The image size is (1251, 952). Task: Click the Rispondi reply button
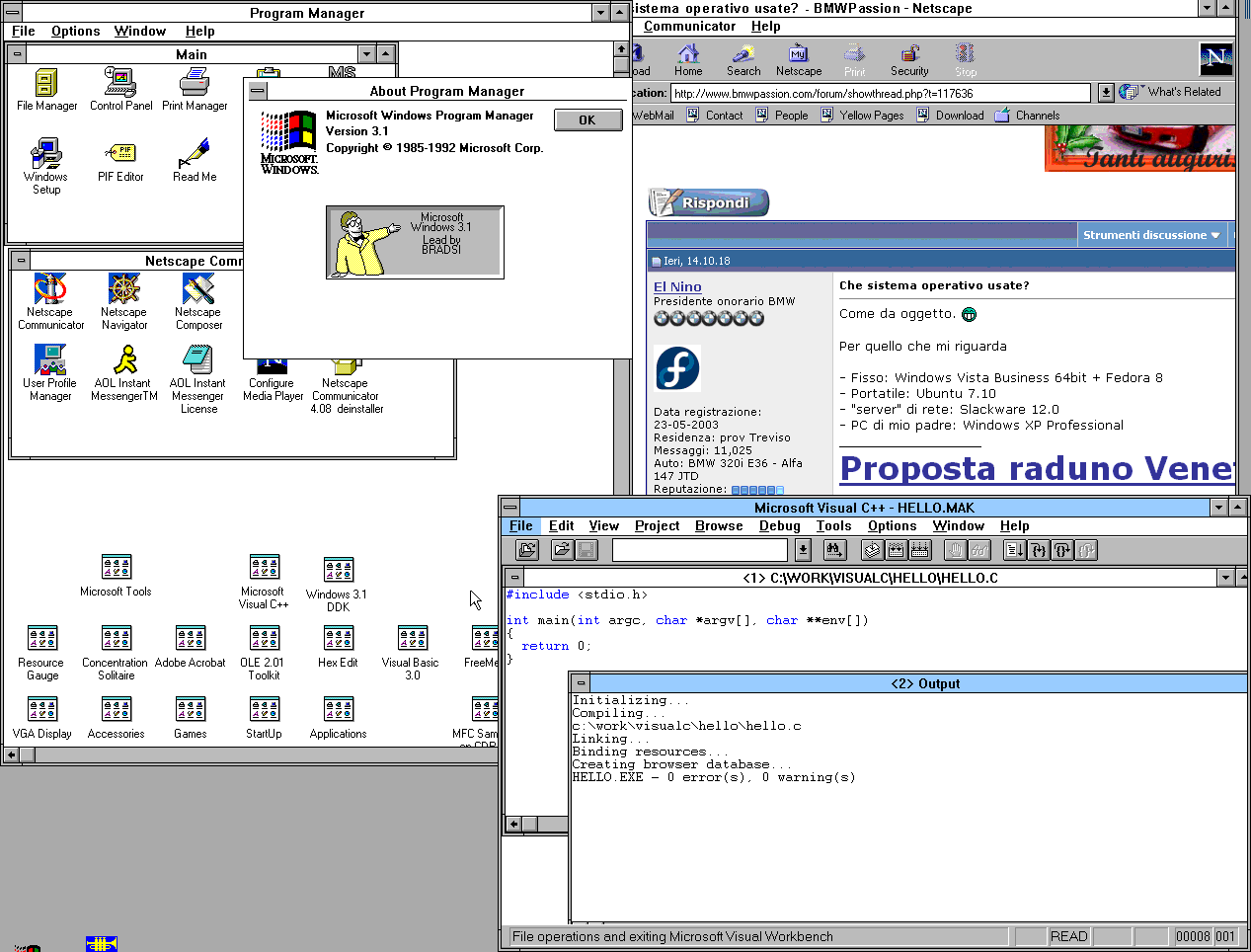click(x=709, y=202)
